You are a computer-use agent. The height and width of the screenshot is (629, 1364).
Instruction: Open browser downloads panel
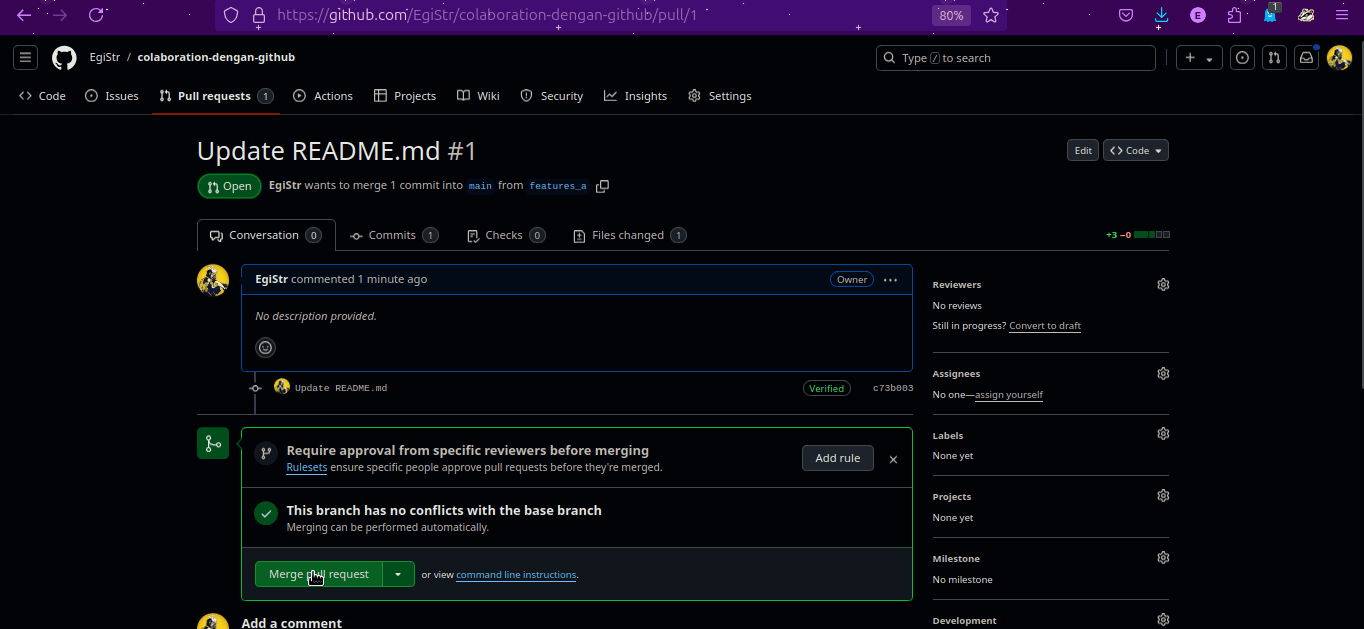tap(1161, 15)
